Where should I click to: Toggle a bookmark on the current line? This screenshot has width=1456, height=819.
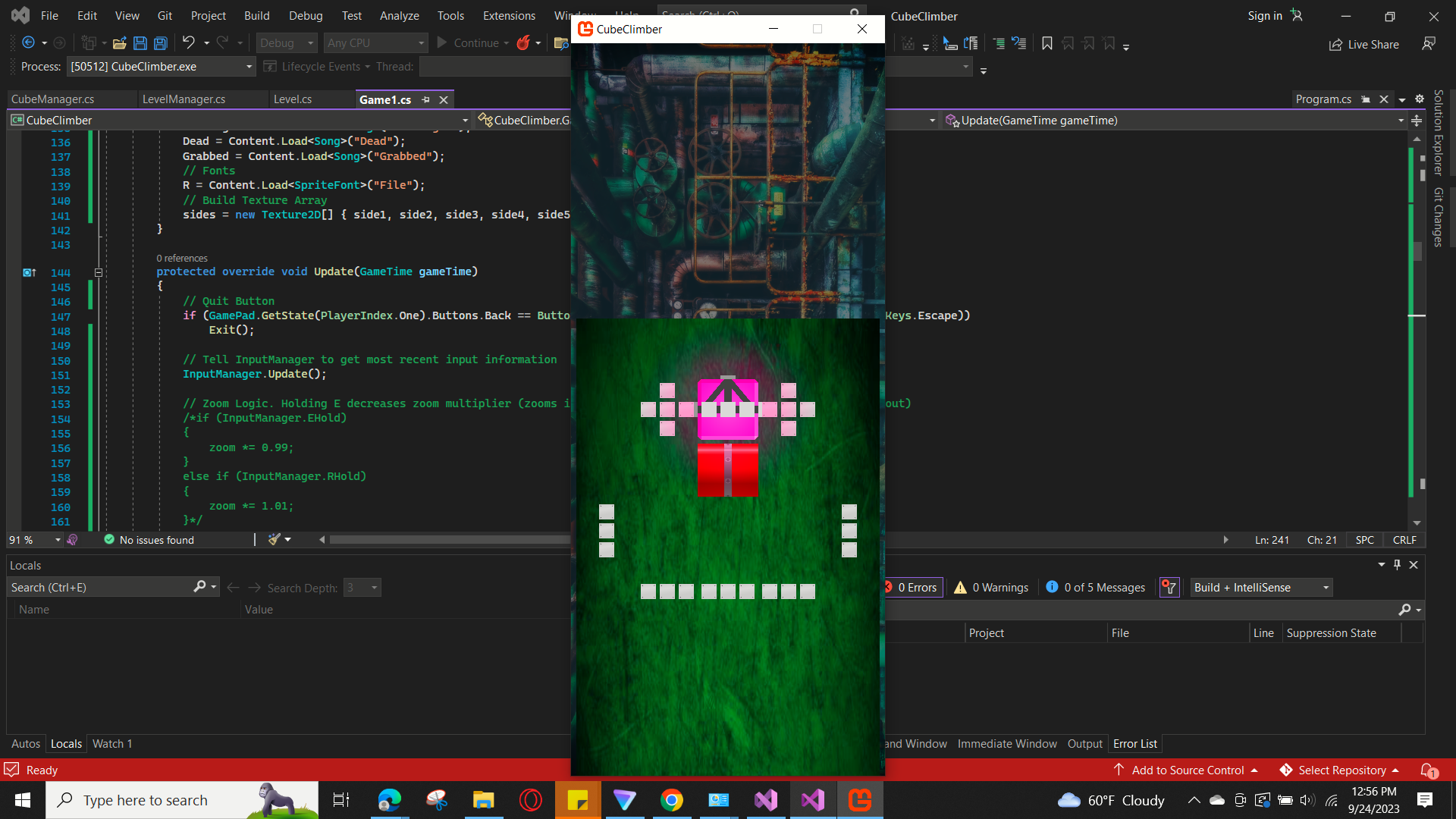(1046, 43)
